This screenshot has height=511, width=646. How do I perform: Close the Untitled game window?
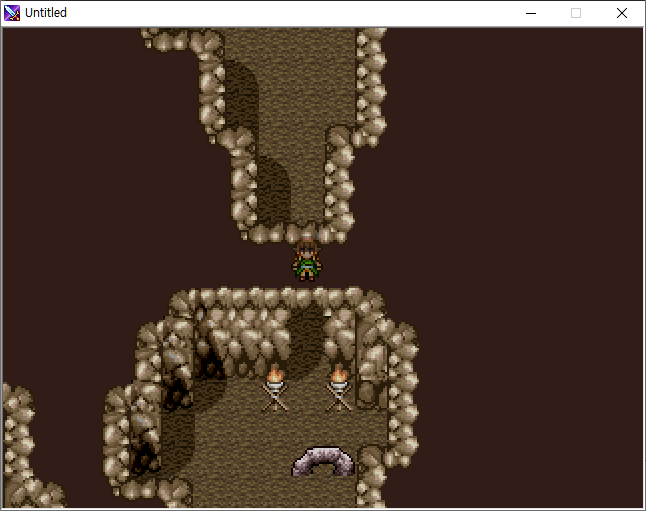[622, 13]
